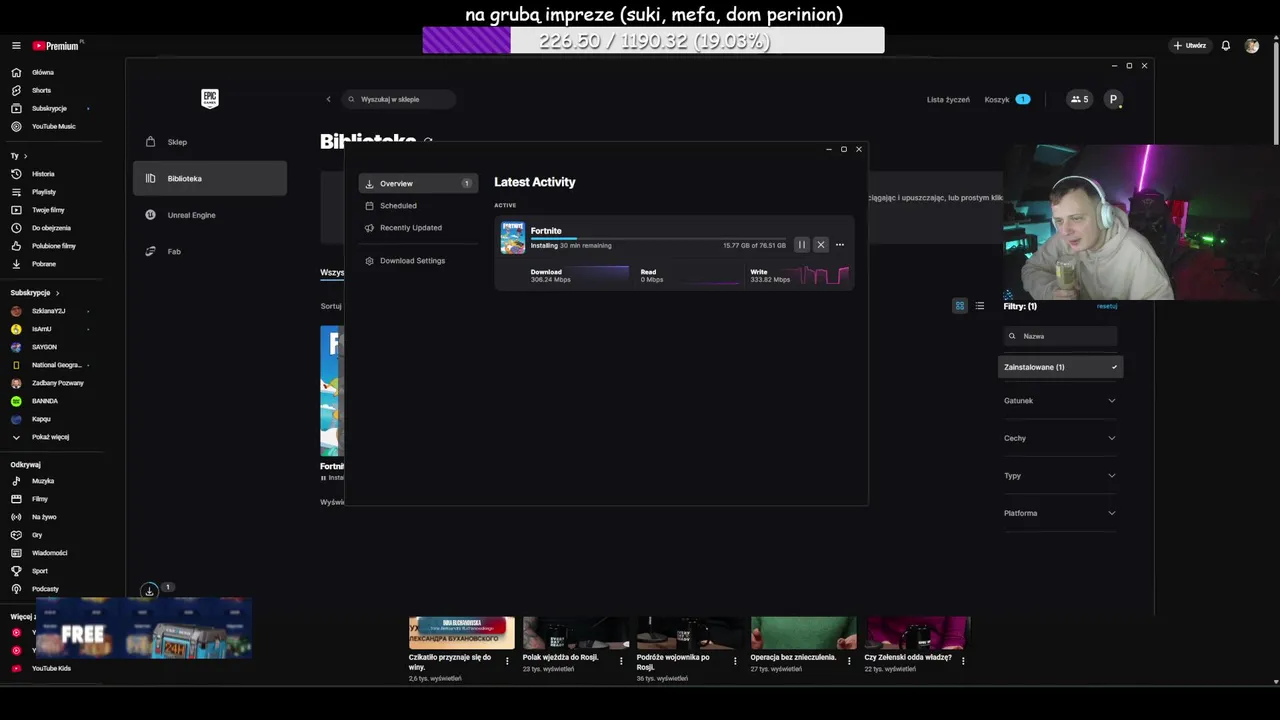Select Biblioteka in the Epic Games sidebar
This screenshot has width=1280, height=720.
pyautogui.click(x=210, y=178)
